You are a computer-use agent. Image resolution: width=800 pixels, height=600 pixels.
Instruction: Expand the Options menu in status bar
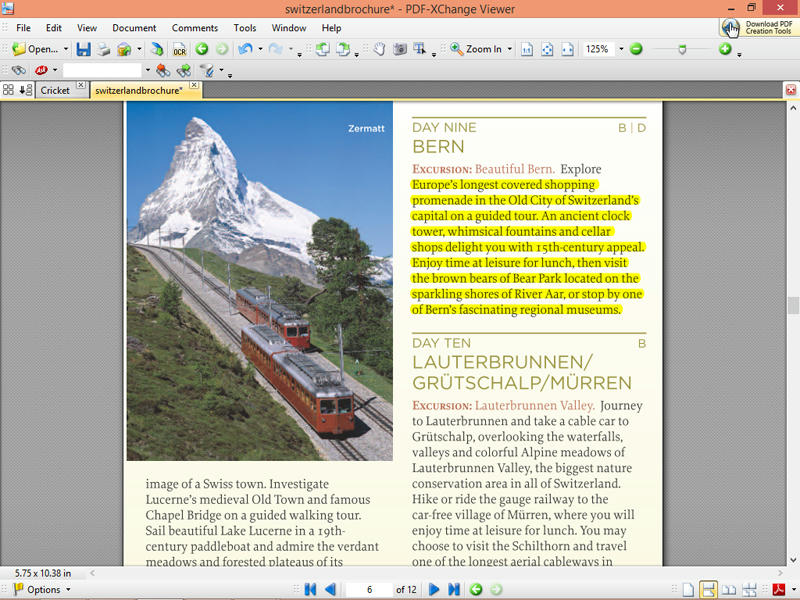42,589
